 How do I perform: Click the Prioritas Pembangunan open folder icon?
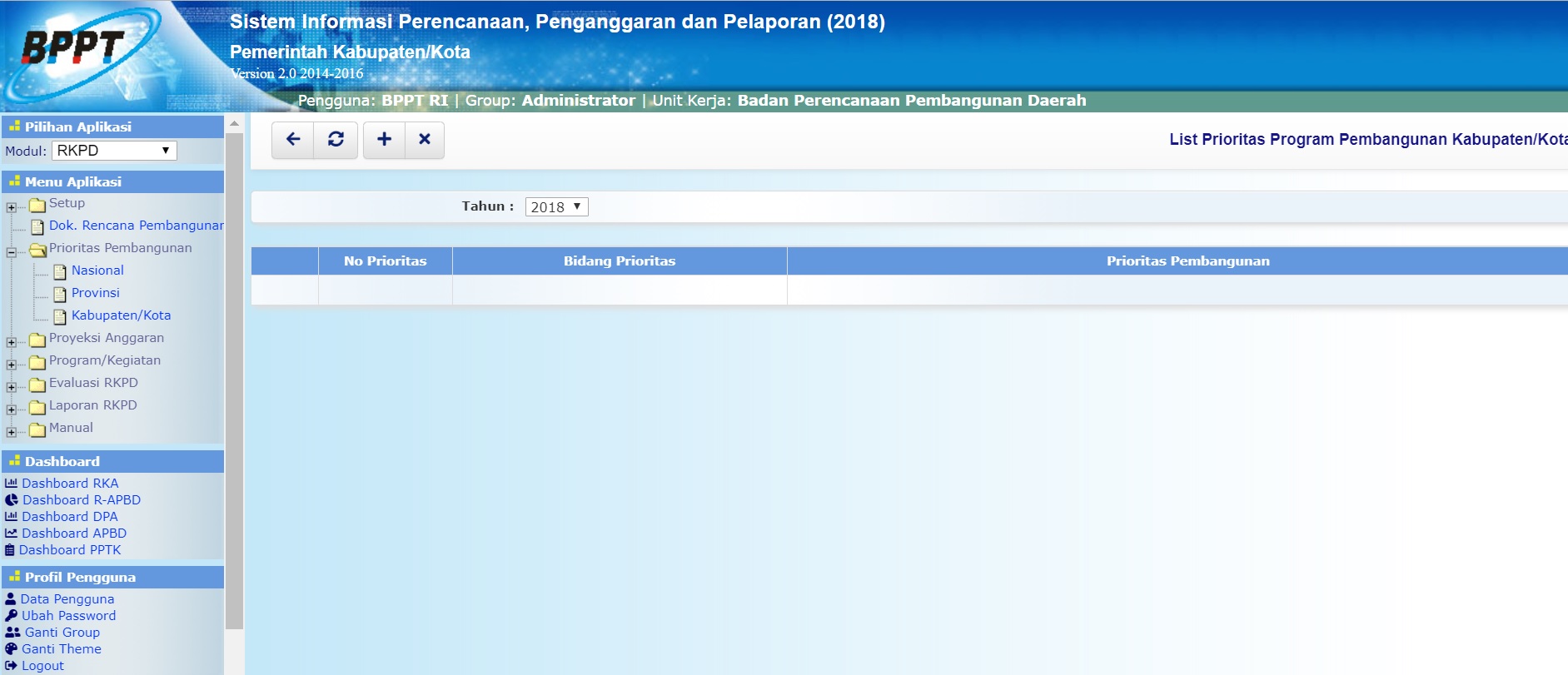38,250
